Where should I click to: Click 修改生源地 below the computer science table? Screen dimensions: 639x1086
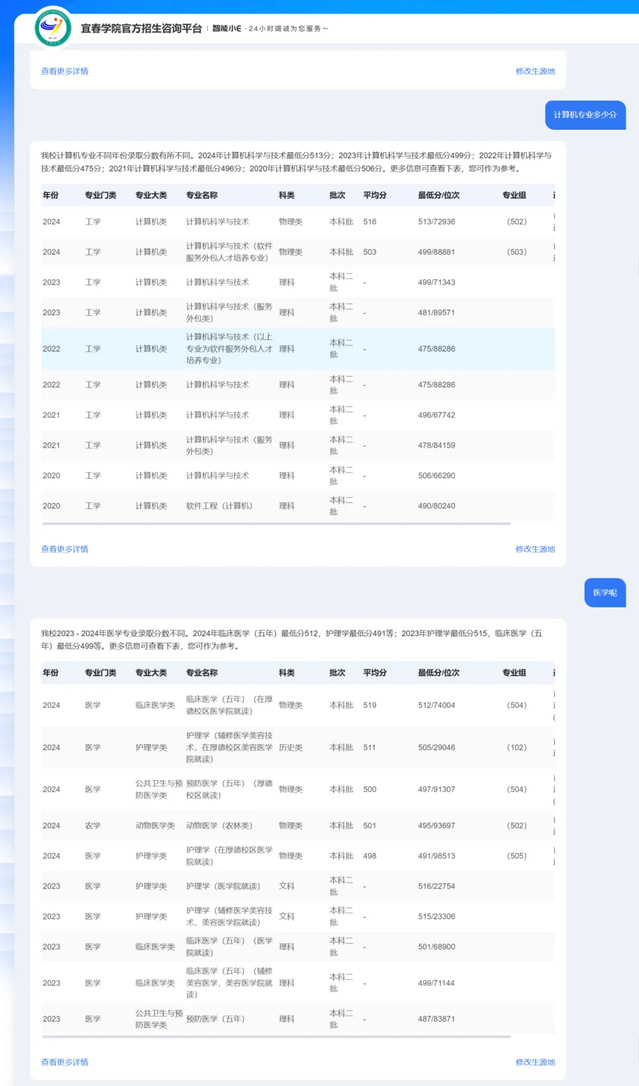coord(535,549)
